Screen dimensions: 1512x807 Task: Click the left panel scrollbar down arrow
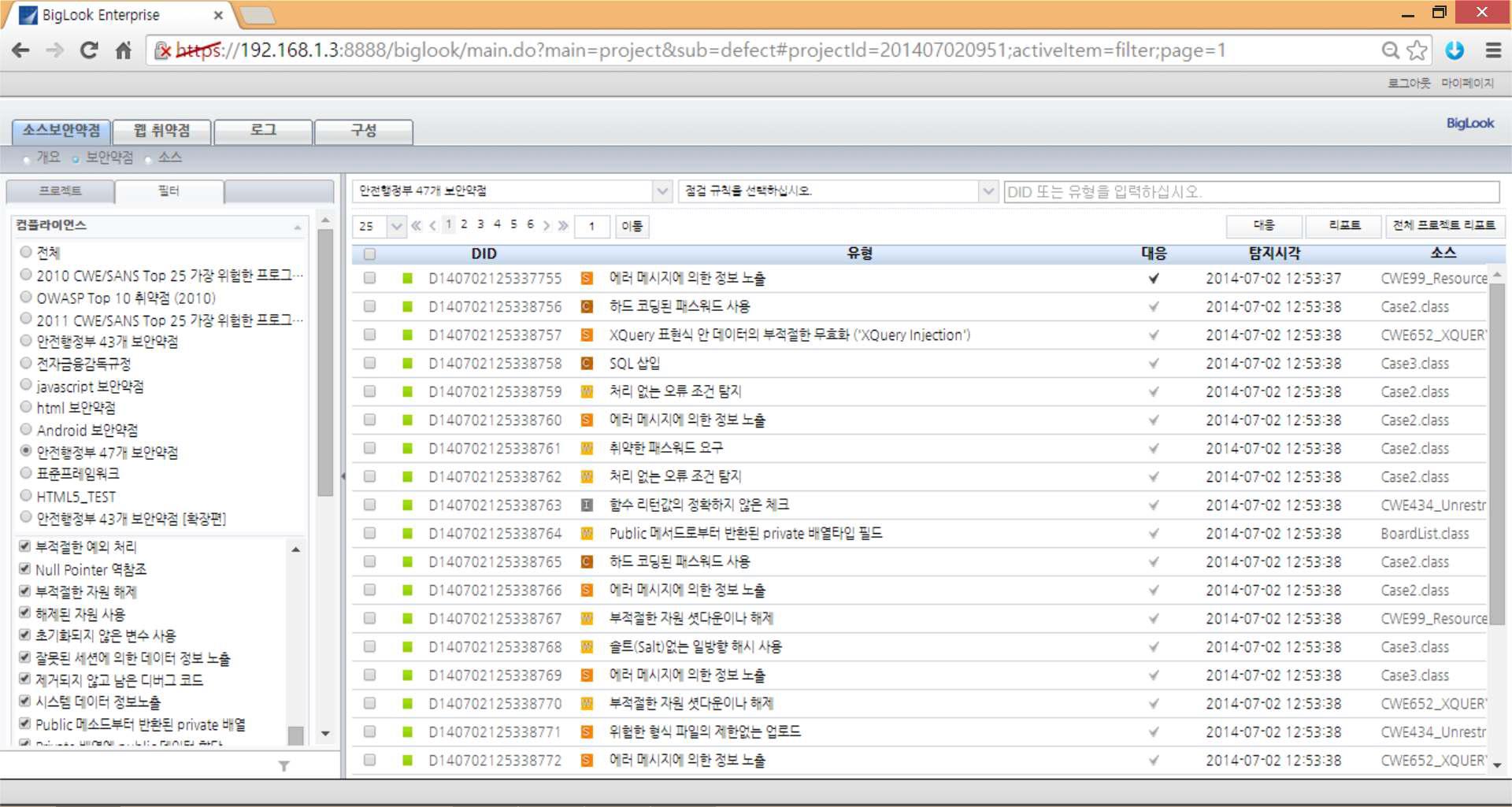point(325,734)
